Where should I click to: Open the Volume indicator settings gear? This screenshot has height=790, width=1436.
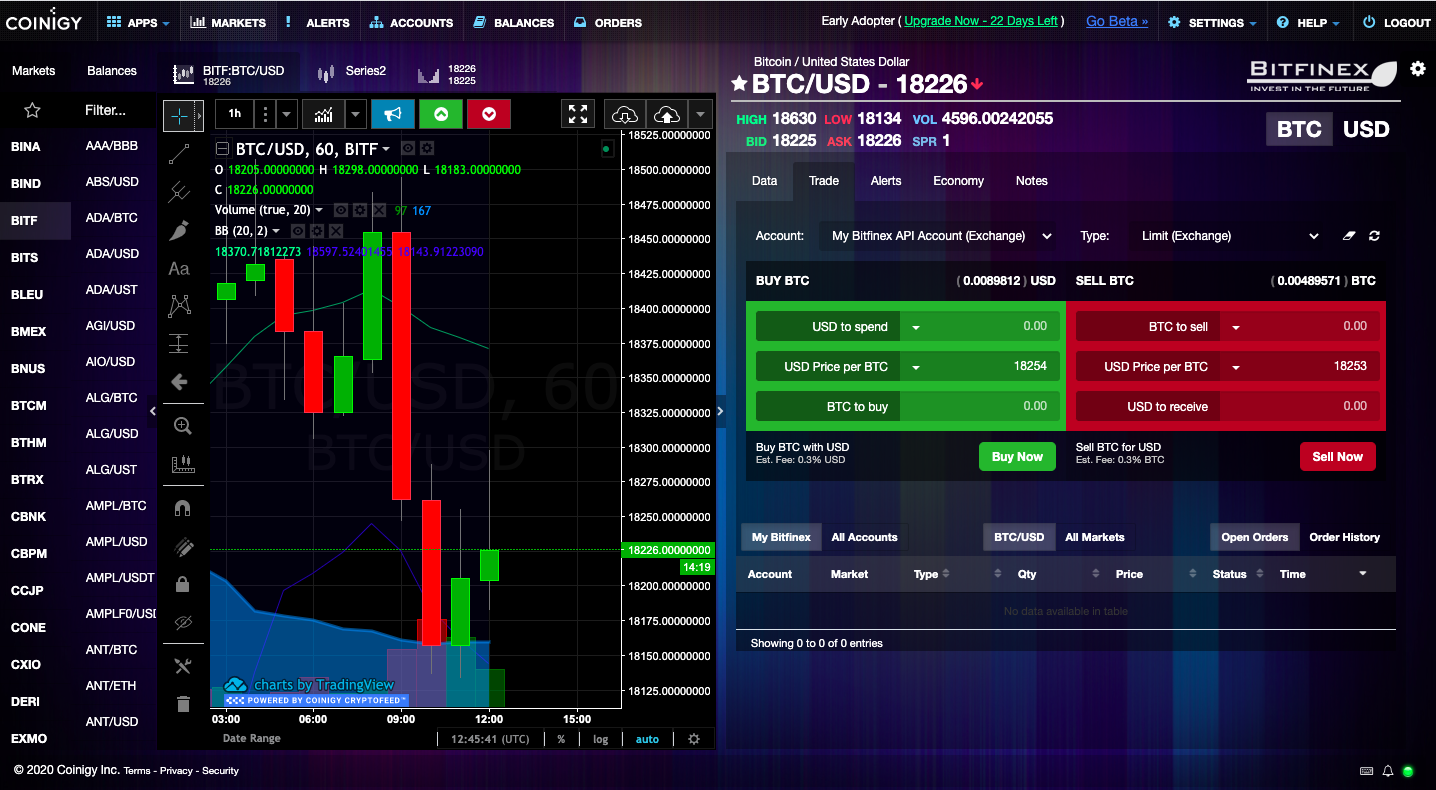point(359,210)
